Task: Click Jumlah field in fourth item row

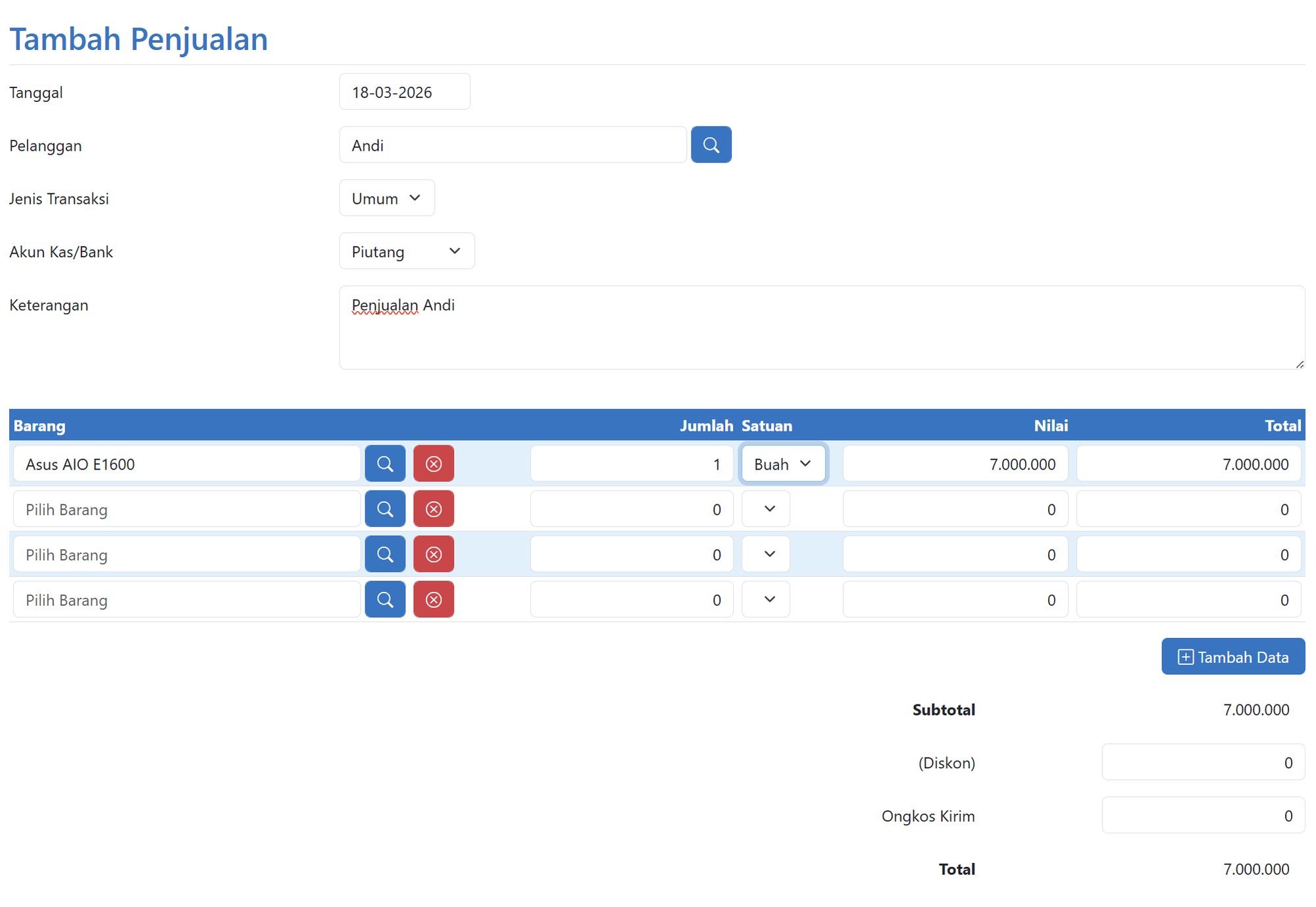Action: (632, 600)
